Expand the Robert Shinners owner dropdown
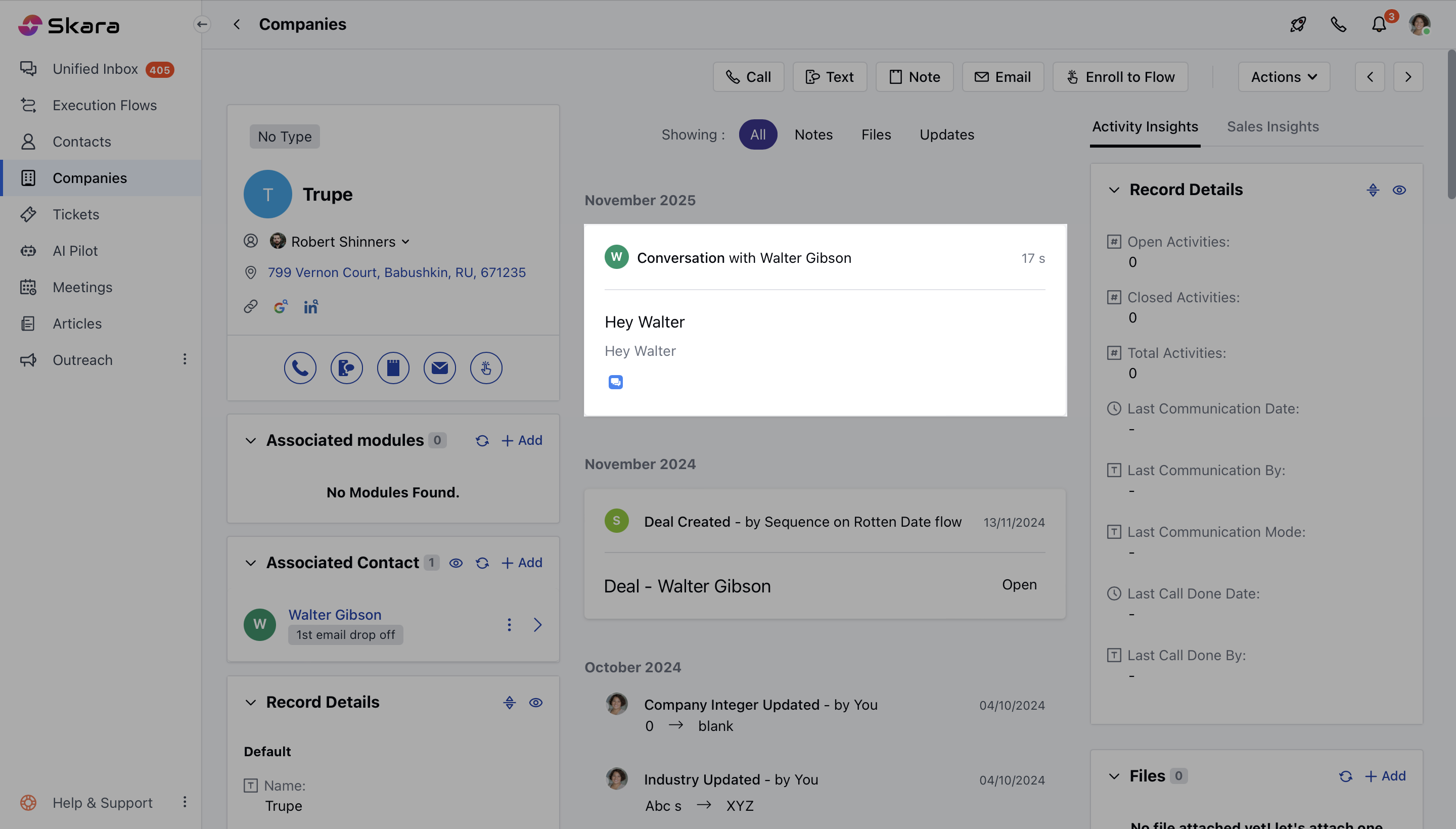The height and width of the screenshot is (829, 1456). (406, 242)
